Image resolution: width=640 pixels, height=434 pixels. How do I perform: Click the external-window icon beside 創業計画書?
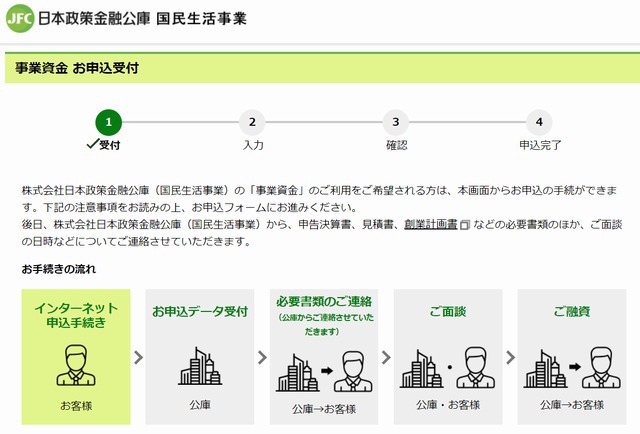[465, 225]
